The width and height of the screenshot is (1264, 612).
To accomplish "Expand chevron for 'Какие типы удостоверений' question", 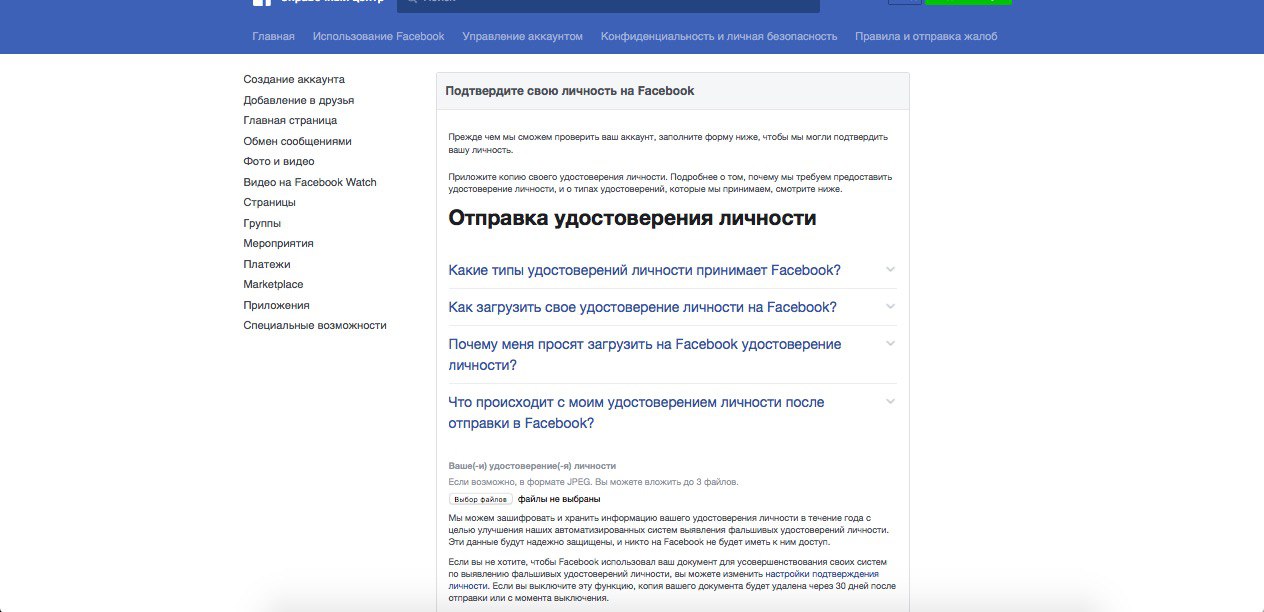I will coord(890,269).
